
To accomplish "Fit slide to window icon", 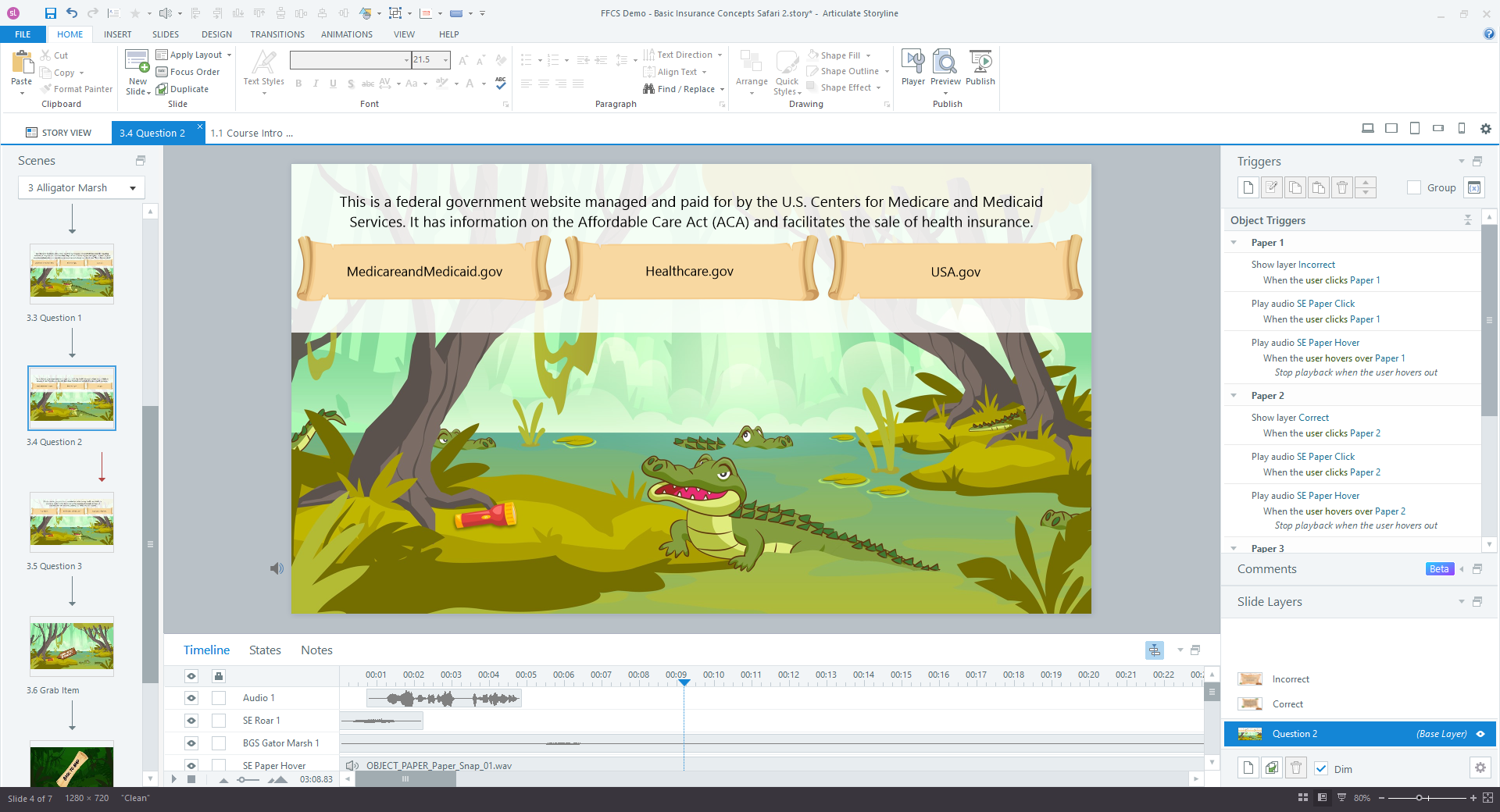I will [1487, 798].
